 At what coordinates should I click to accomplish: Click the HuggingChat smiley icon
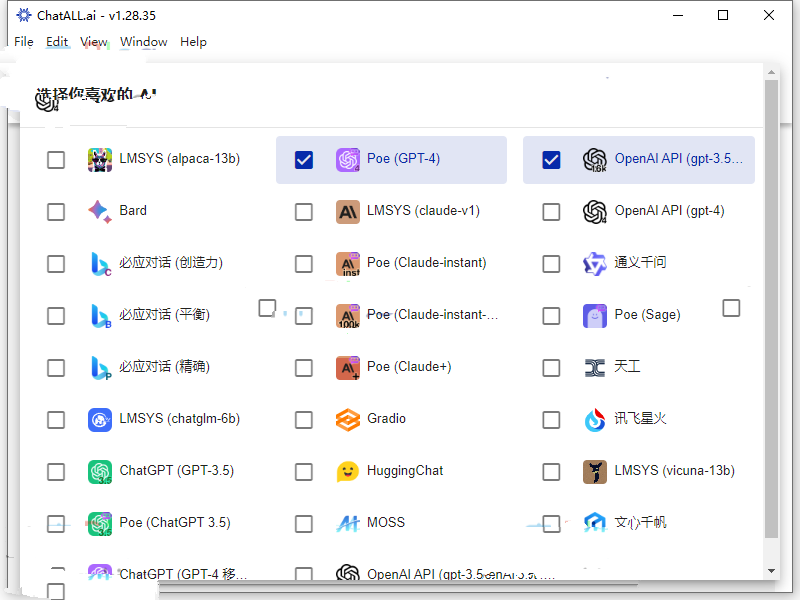348,471
